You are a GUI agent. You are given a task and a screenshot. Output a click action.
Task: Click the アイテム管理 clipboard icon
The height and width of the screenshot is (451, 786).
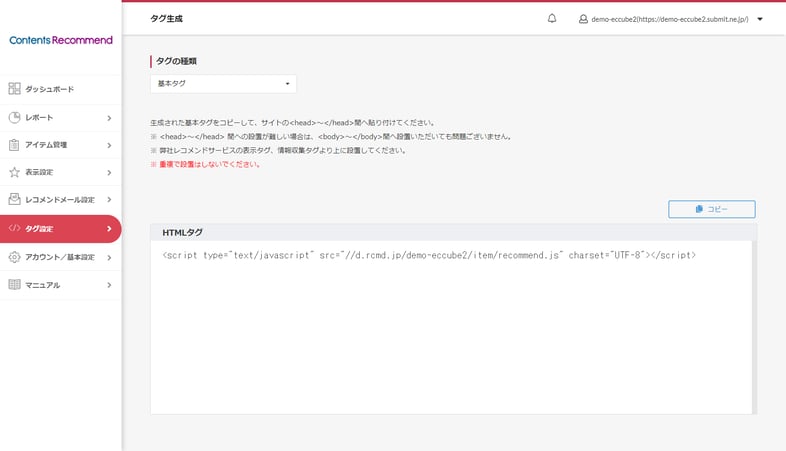15,145
